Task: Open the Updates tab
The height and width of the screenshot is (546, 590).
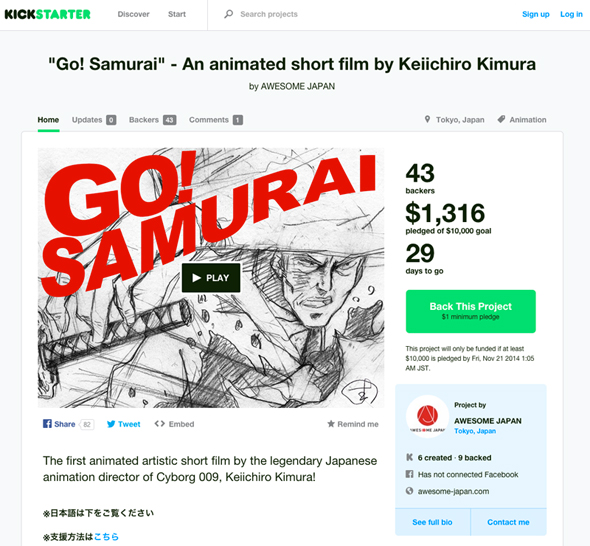Action: pos(94,120)
